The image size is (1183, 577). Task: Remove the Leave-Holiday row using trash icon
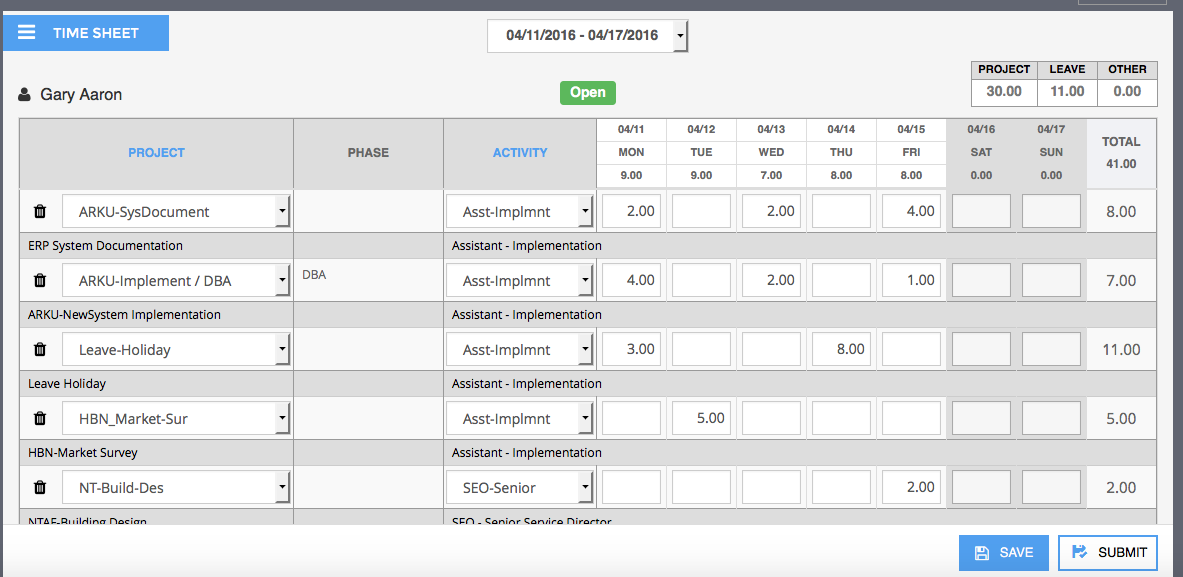pos(40,350)
